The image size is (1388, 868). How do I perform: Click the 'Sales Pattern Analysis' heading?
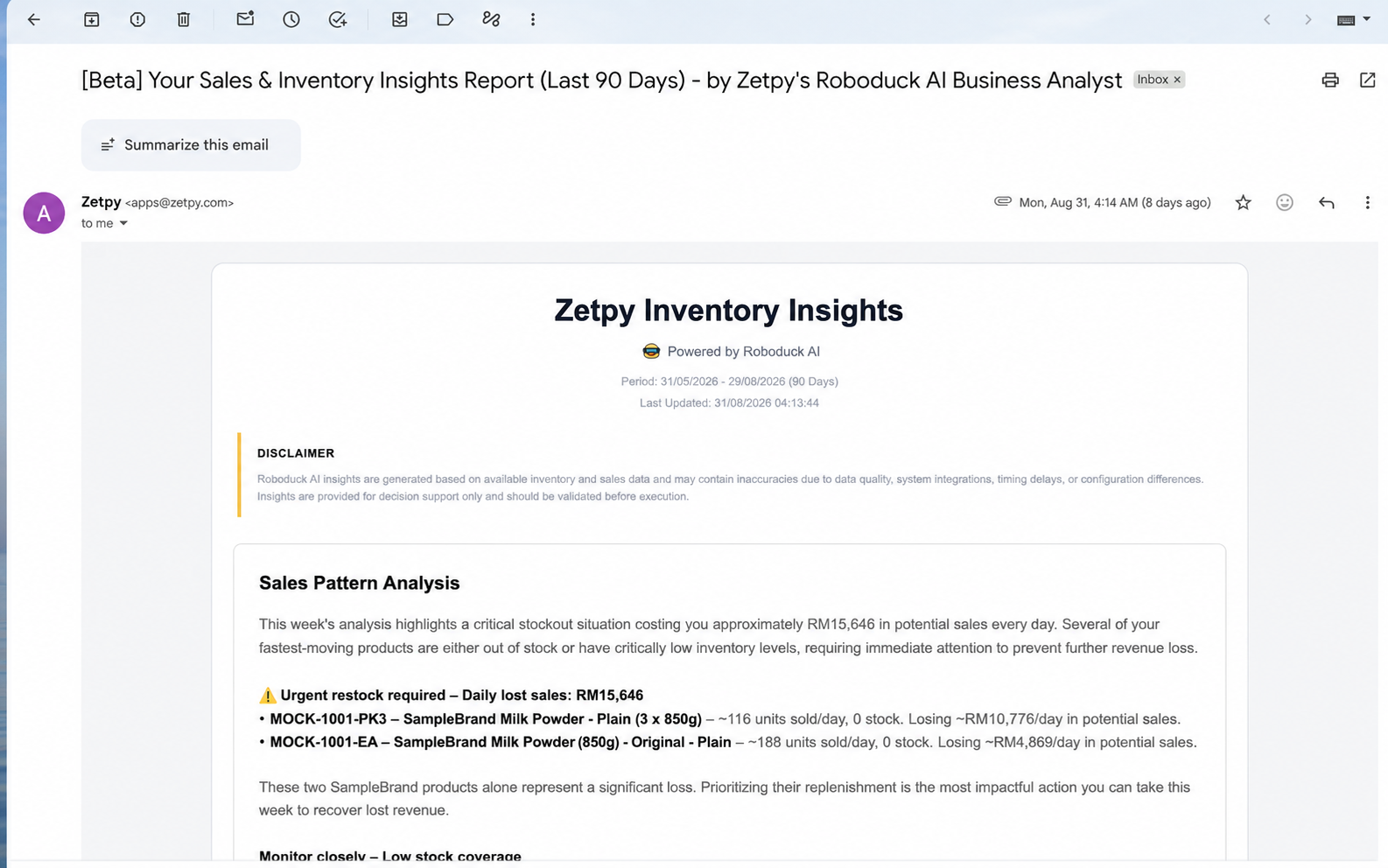pos(359,584)
